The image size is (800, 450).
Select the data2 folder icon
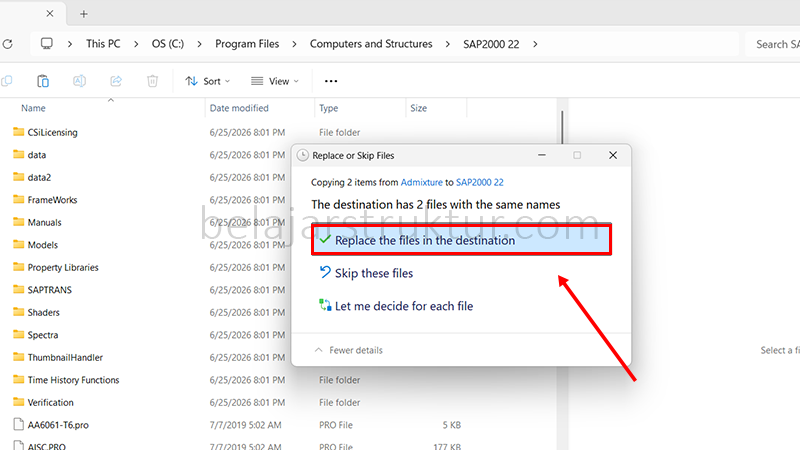point(19,177)
